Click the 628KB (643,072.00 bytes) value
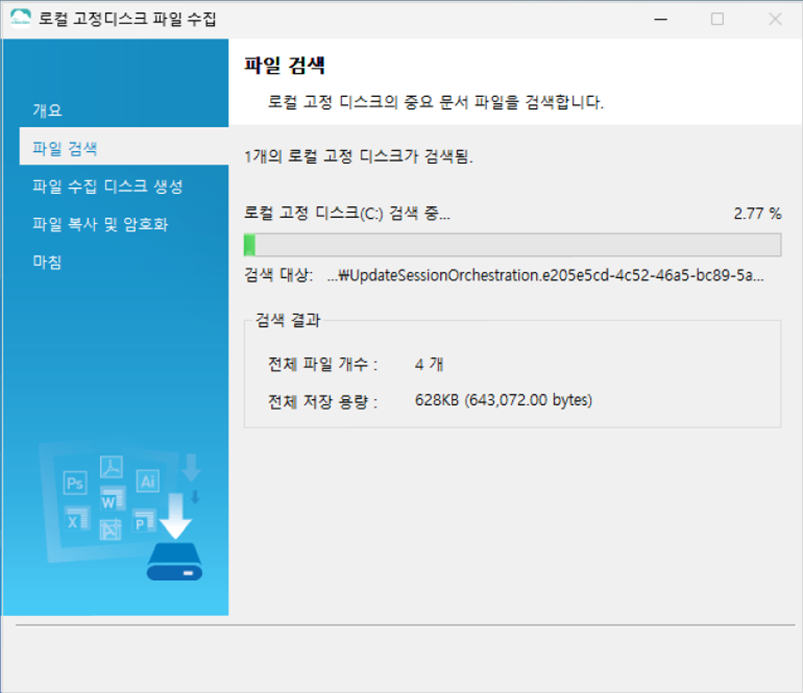This screenshot has height=693, width=803. coord(503,400)
